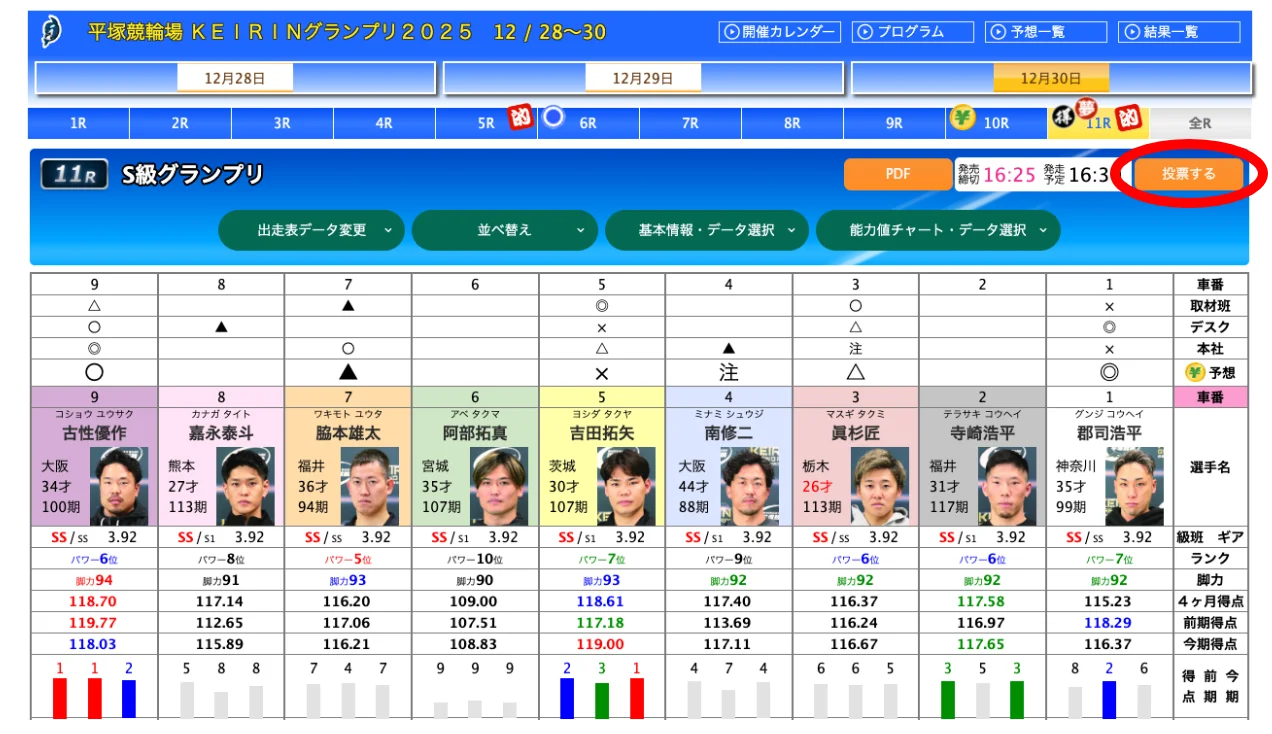Click the name 郡司浩平
This screenshot has width=1272, height=734.
(1109, 434)
